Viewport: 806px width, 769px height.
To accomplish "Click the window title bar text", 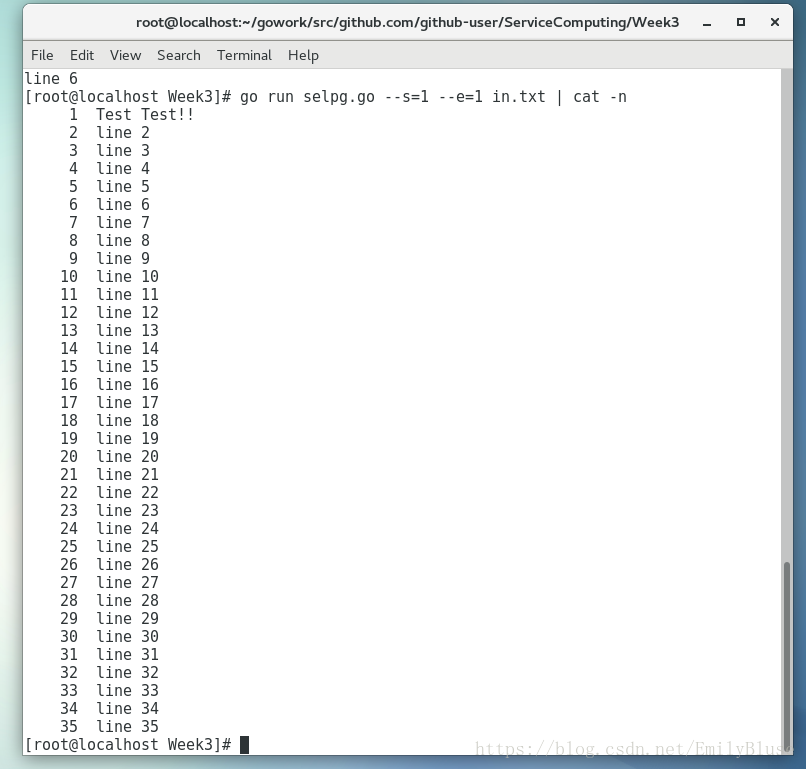I will point(407,23).
